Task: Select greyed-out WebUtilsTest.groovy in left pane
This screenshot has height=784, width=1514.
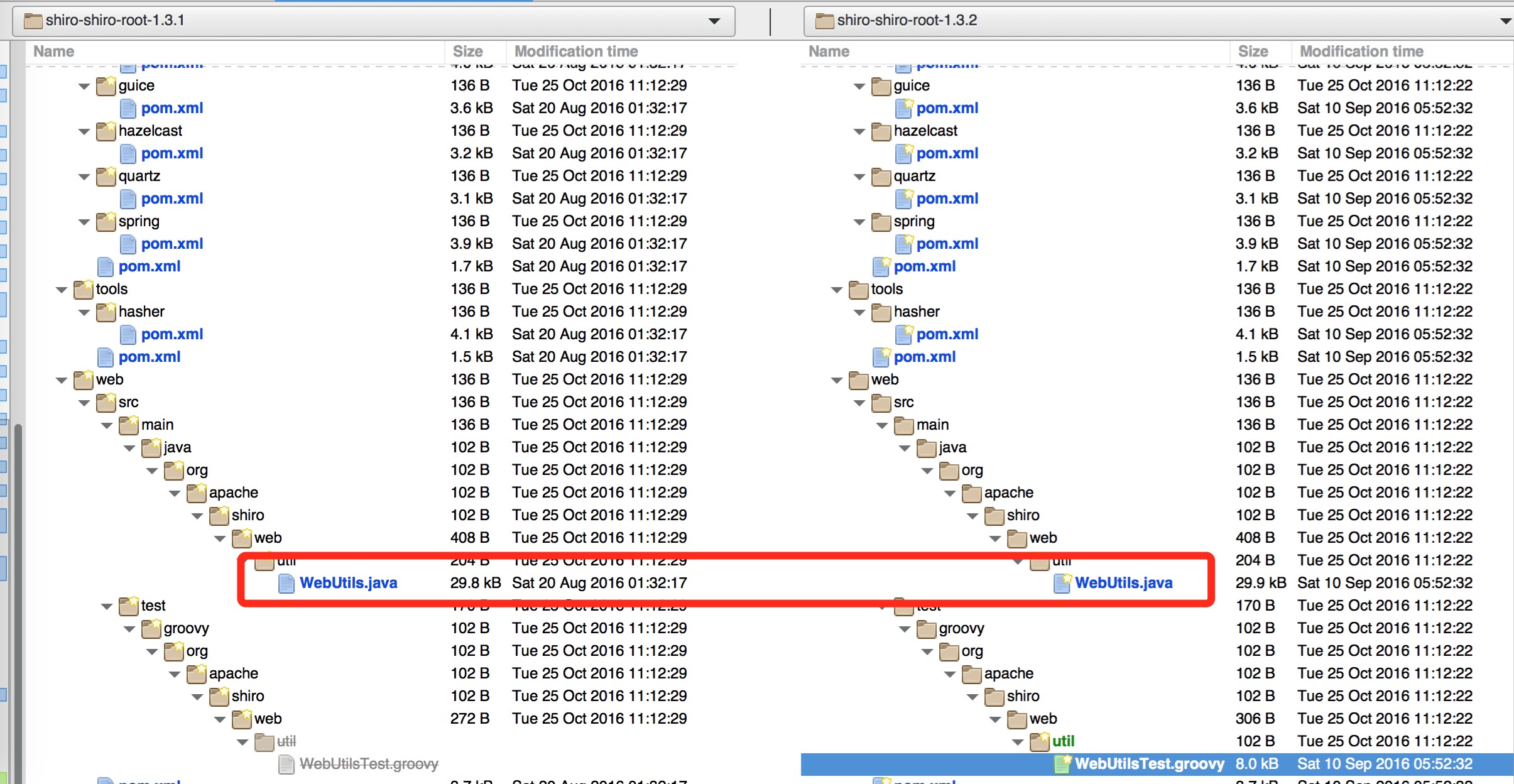Action: pos(369,764)
